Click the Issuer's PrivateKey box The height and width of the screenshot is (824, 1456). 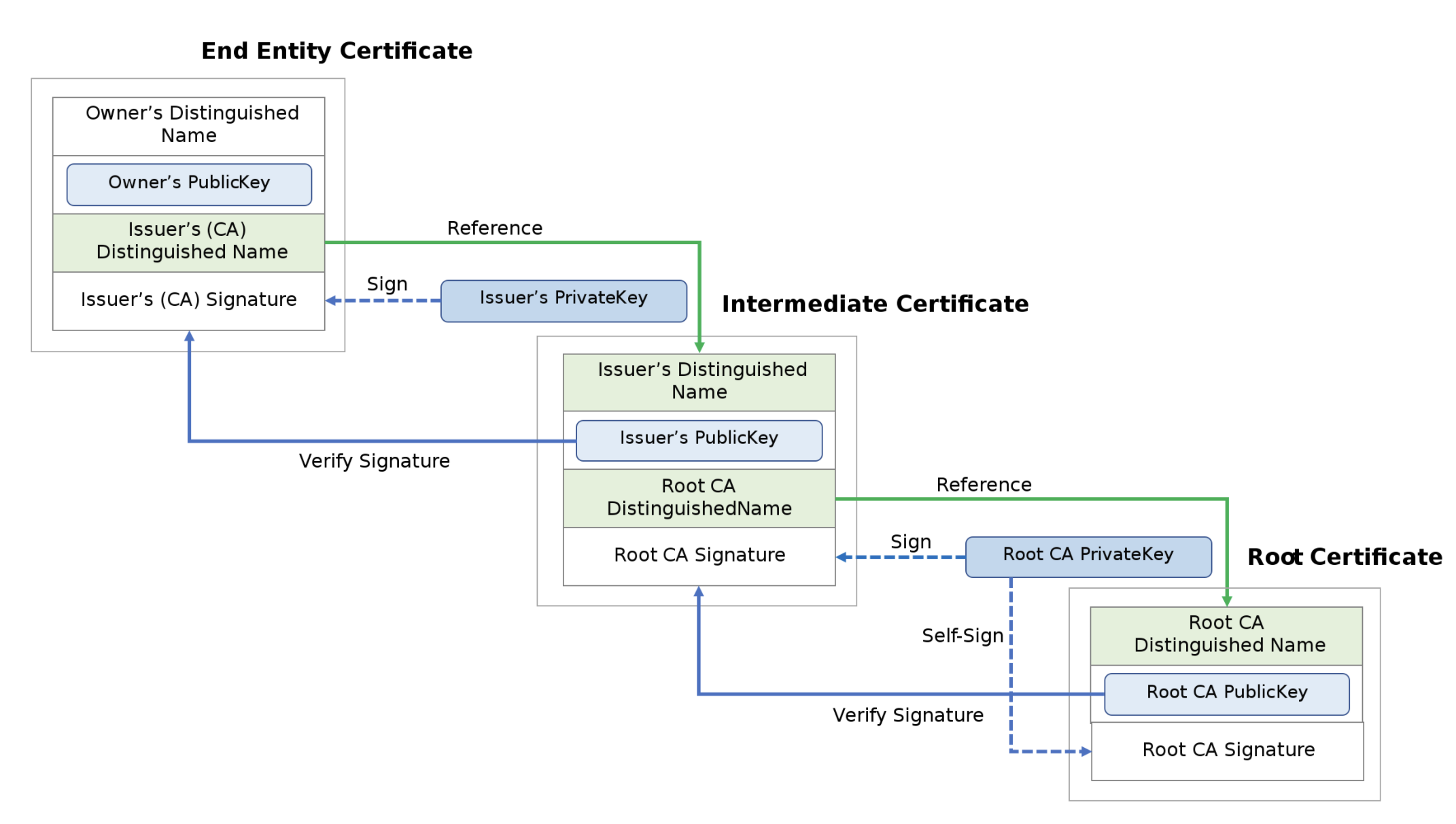(x=564, y=300)
